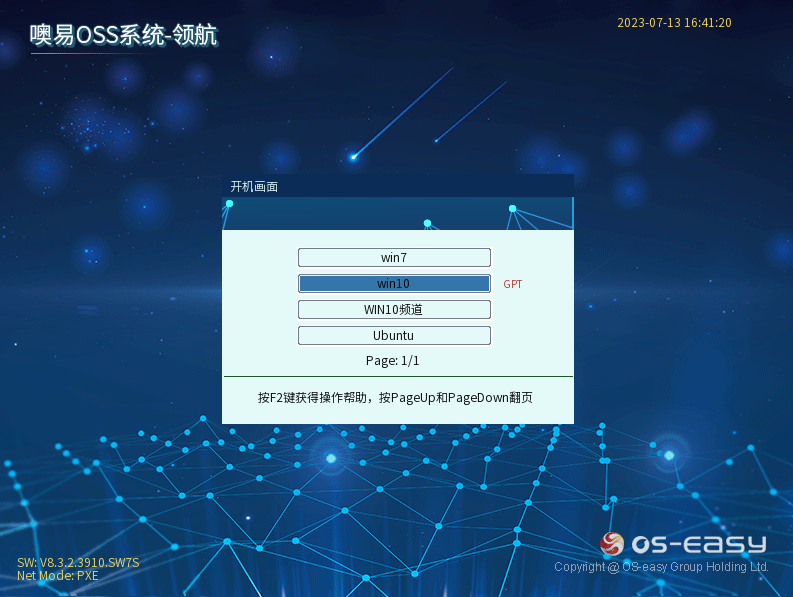
Task: Click the green separator line above help text
Action: coord(397,377)
